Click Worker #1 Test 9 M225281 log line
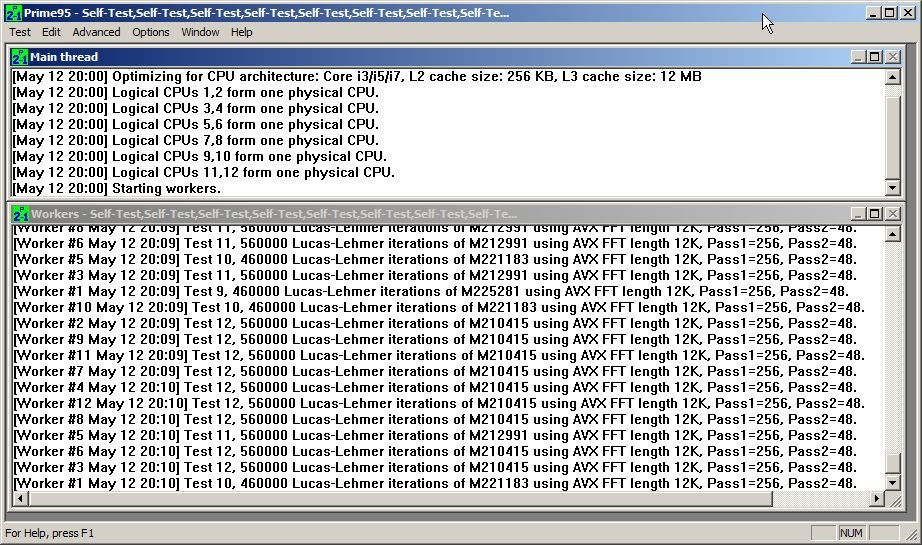 430,291
